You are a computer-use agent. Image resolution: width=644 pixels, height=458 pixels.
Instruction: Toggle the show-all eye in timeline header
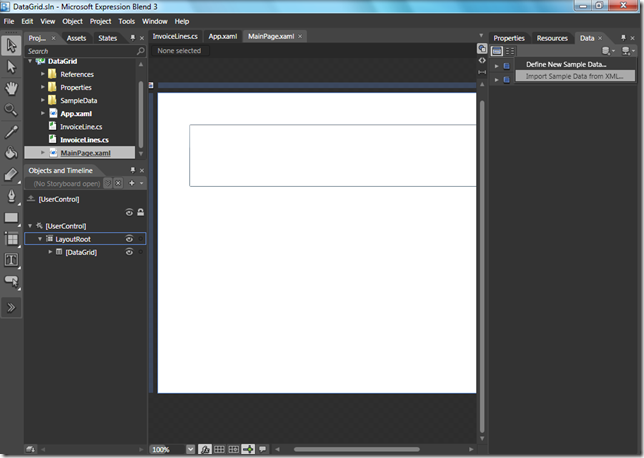[x=129, y=212]
